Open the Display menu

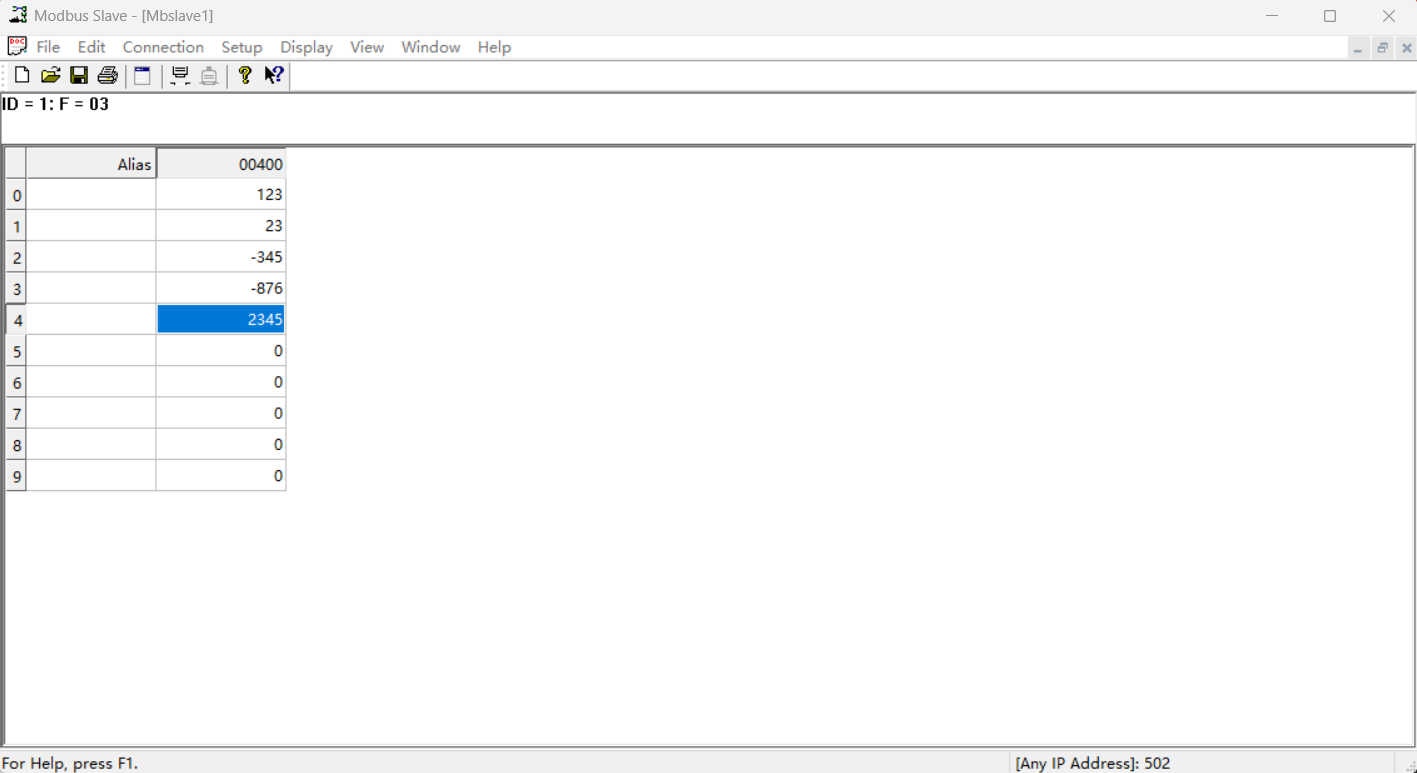pyautogui.click(x=306, y=47)
